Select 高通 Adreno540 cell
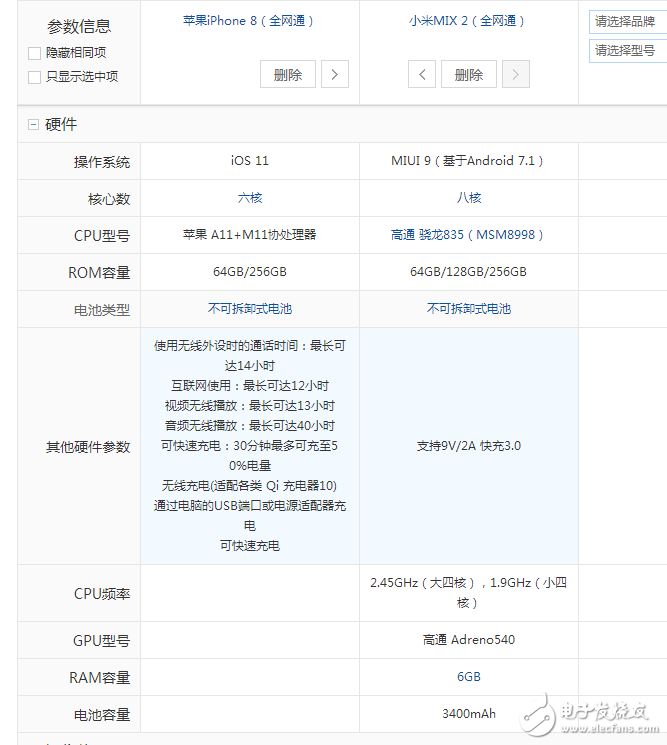Viewport: 667px width, 745px height. pyautogui.click(x=469, y=640)
